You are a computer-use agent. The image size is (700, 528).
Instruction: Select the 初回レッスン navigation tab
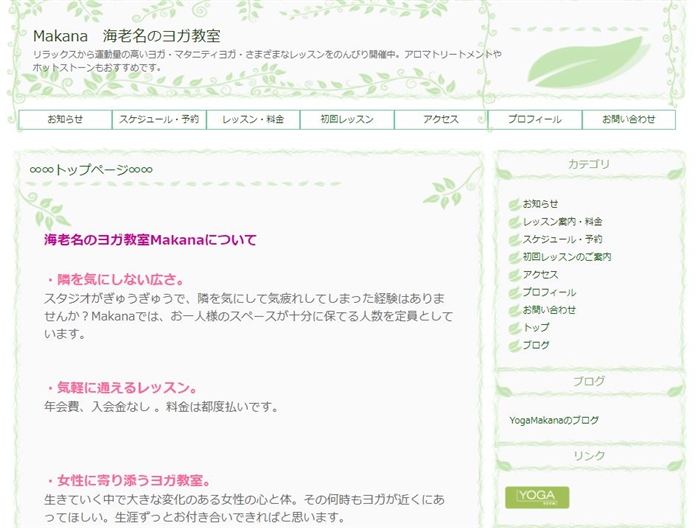pyautogui.click(x=347, y=120)
